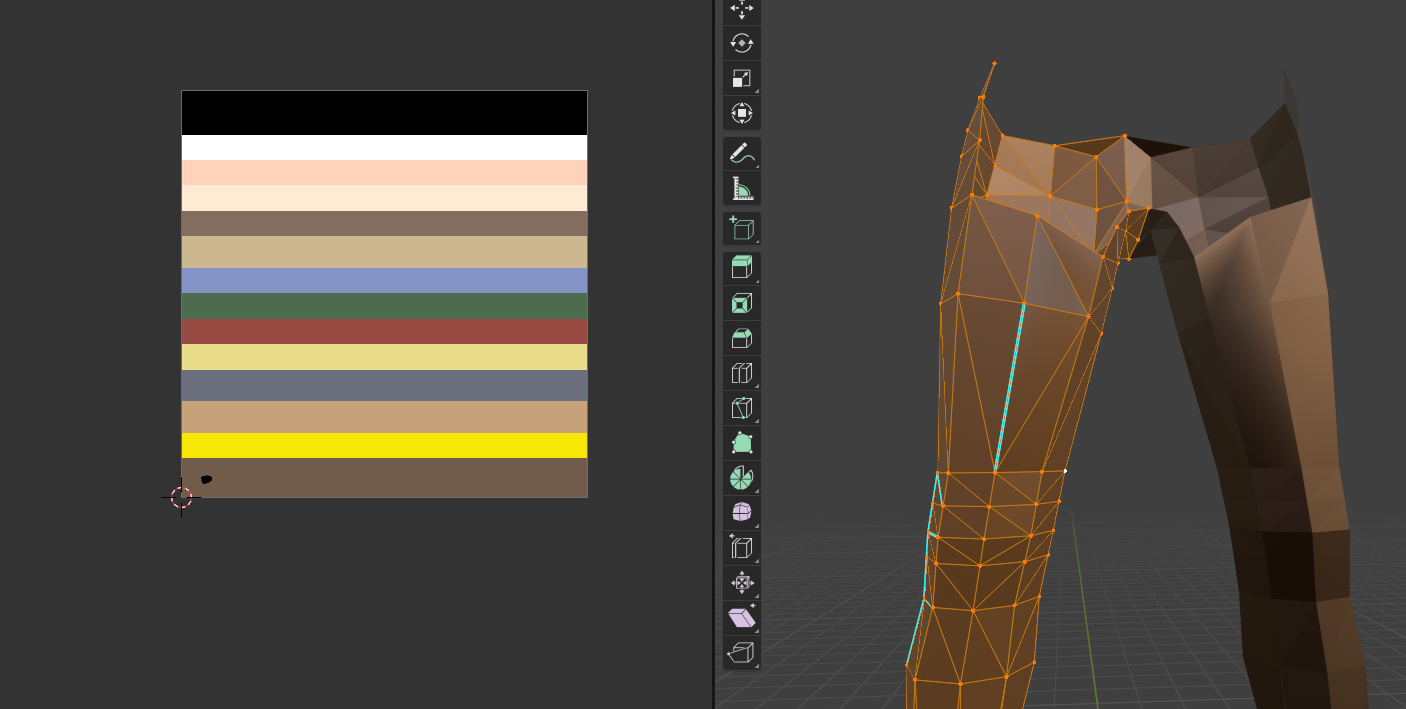This screenshot has width=1406, height=709.
Task: Activate the Loop Cut tool
Action: point(741,373)
